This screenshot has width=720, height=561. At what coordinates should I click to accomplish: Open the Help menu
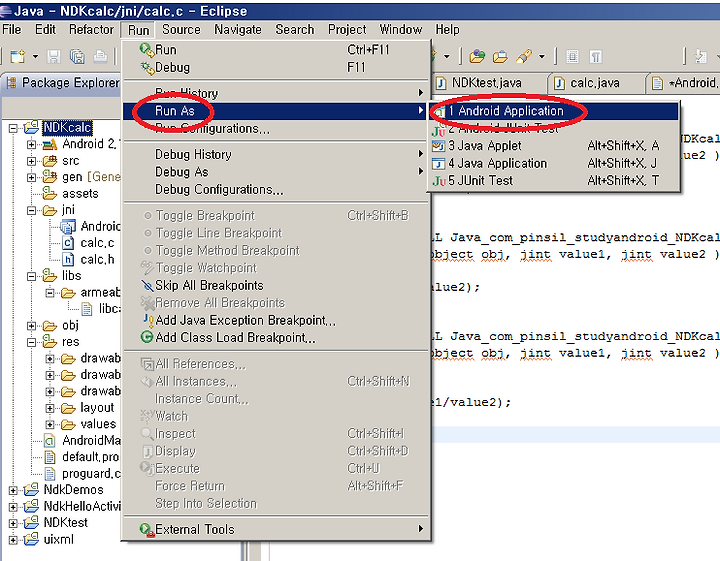click(447, 29)
